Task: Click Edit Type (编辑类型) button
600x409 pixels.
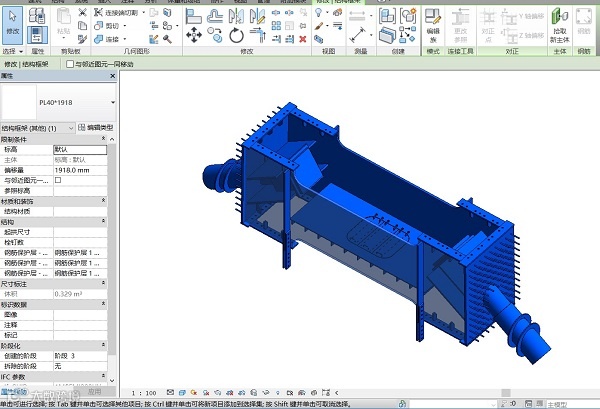Action: [96, 128]
